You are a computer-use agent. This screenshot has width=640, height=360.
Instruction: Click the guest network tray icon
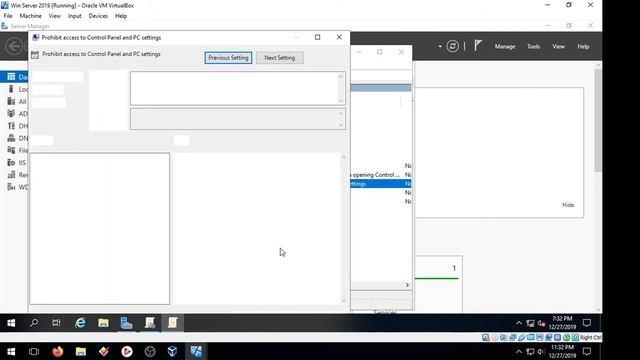pos(530,323)
